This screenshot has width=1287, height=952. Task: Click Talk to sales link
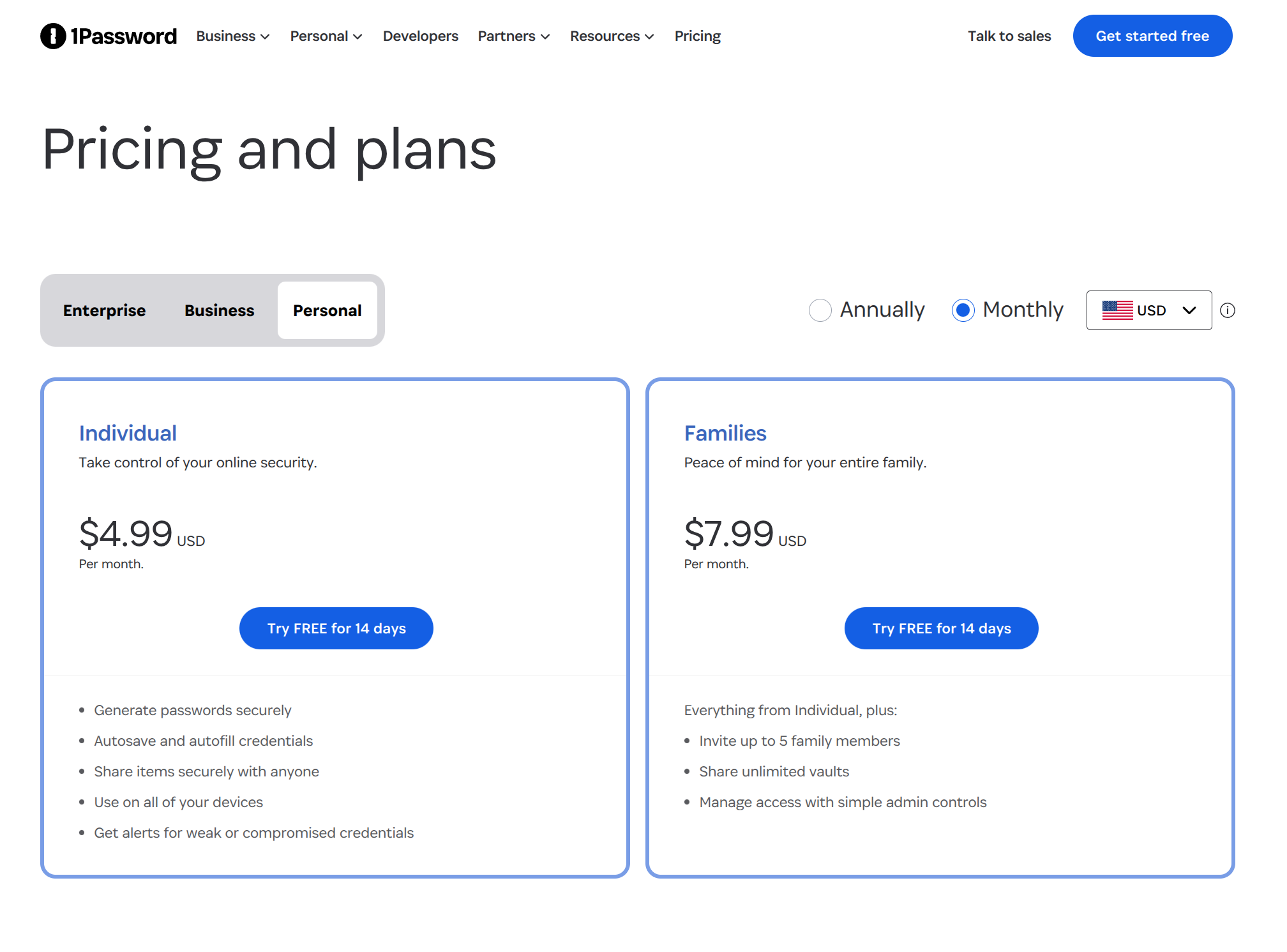click(x=1009, y=36)
